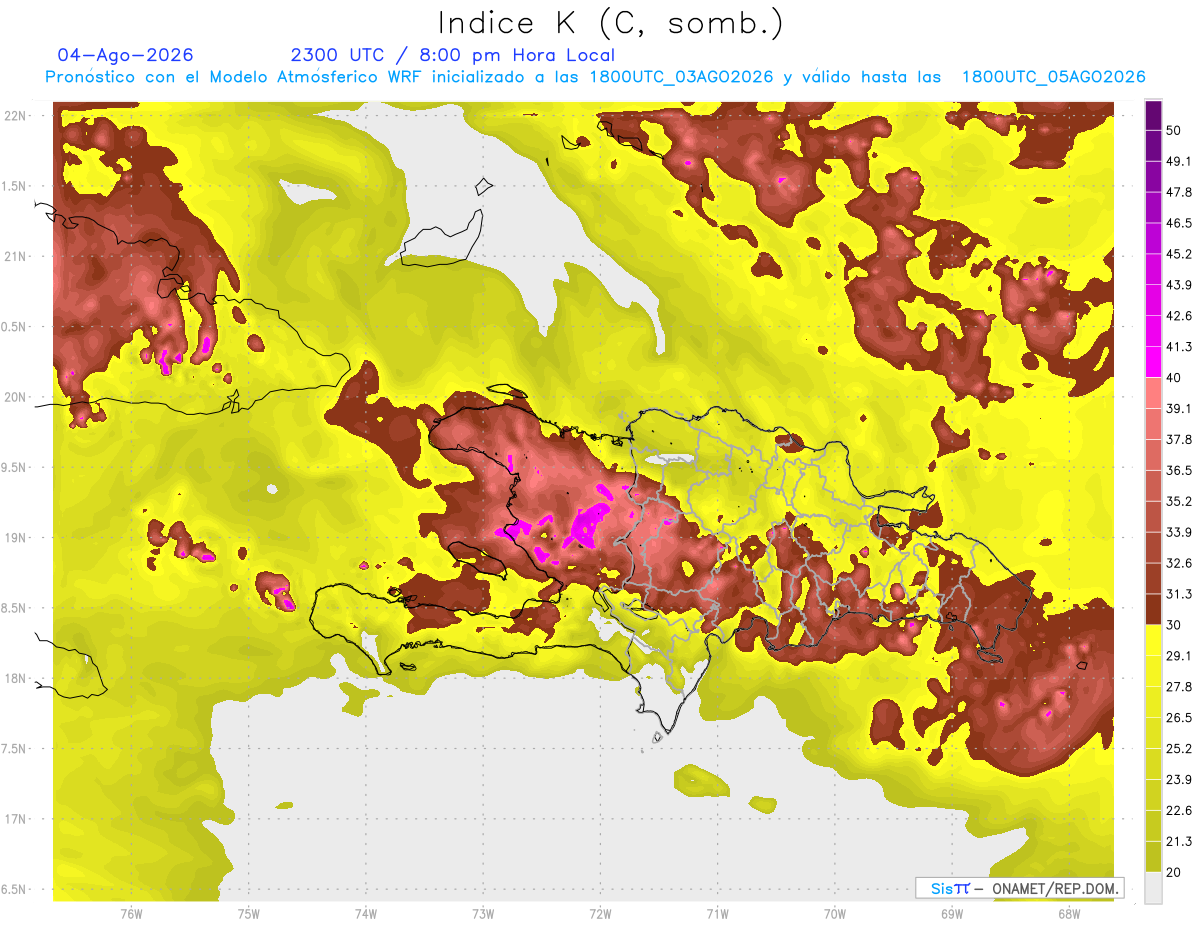The height and width of the screenshot is (927, 1200).
Task: Click the longitude axis label "68W"
Action: 1068,914
